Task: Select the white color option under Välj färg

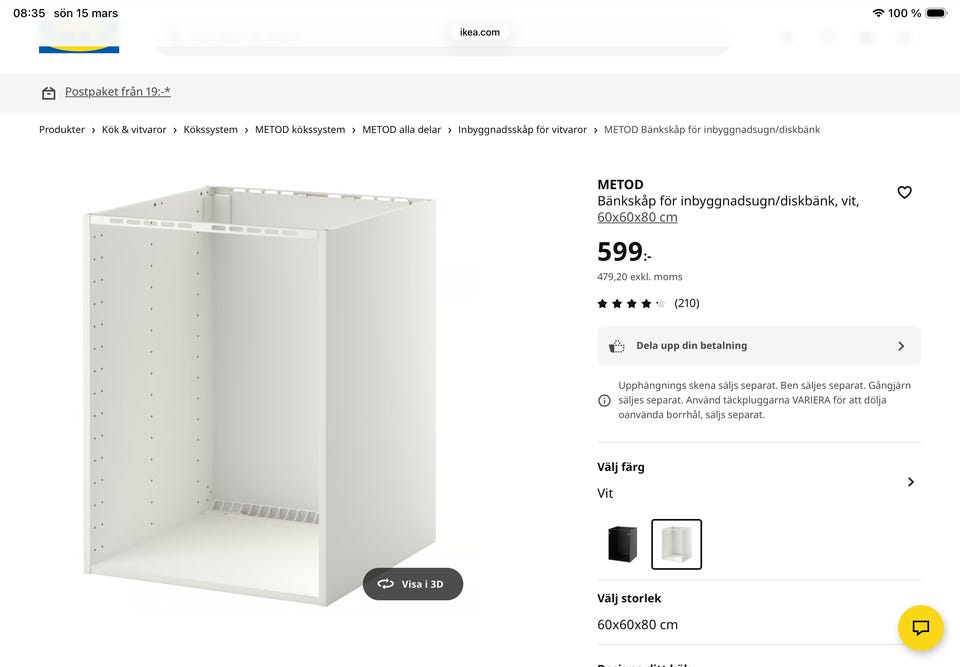Action: [x=676, y=543]
